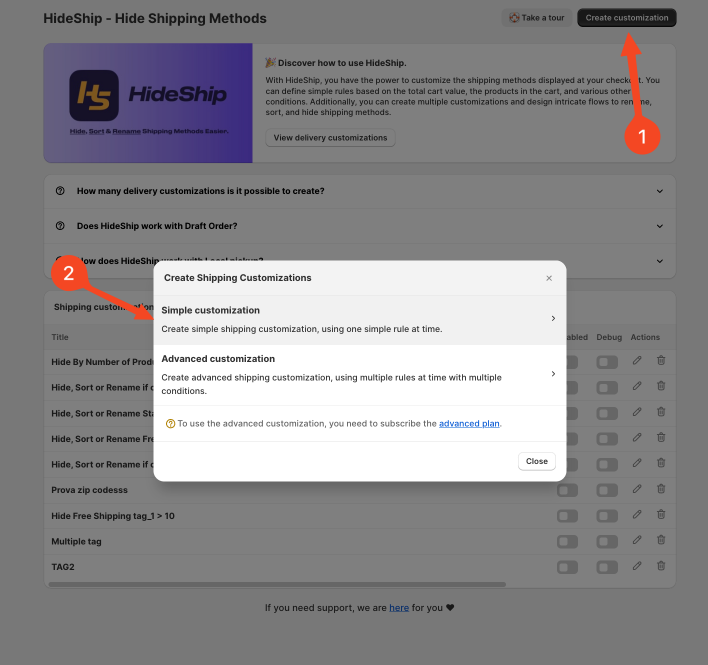Choose the Advanced customization option
The width and height of the screenshot is (708, 665).
[x=360, y=375]
